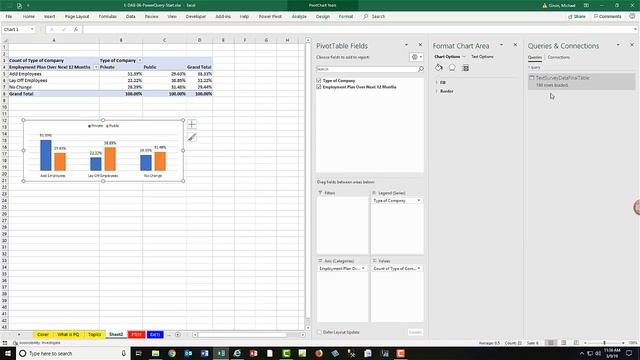Image resolution: width=640 pixels, height=360 pixels.
Task: Adjust the zoom slider in status bar
Action: [604, 343]
